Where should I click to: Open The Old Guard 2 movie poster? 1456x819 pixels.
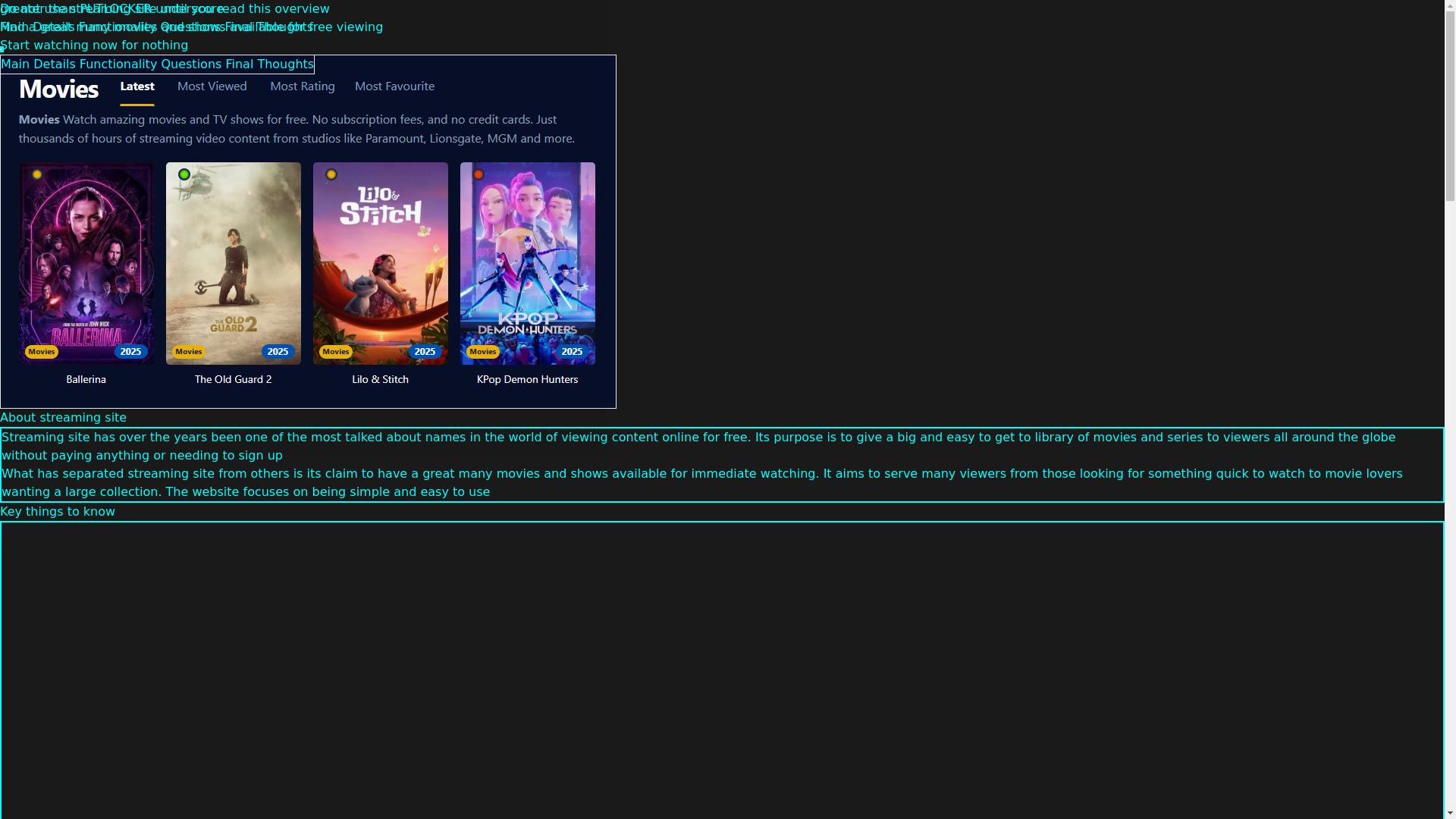234,263
